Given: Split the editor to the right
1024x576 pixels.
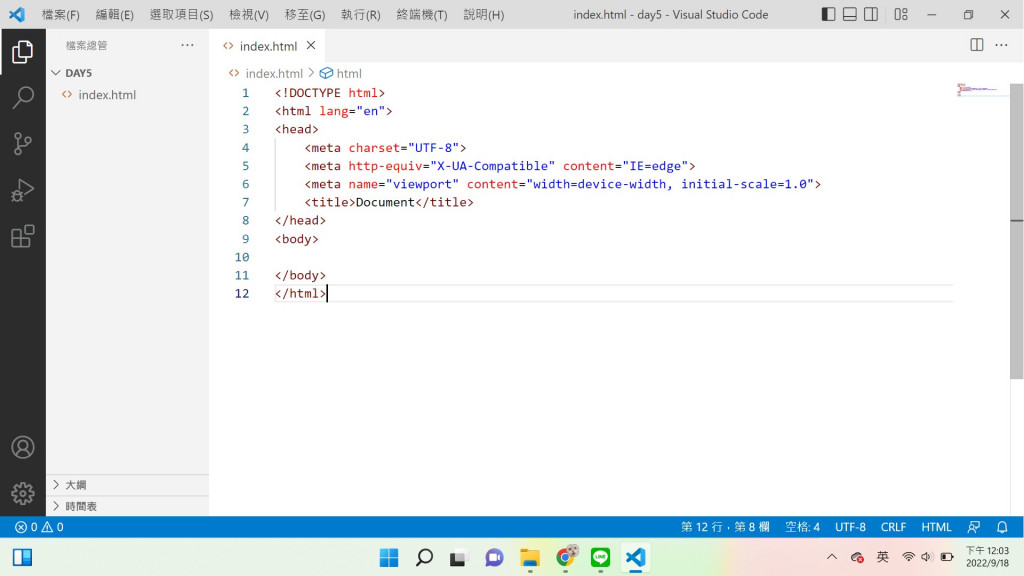Looking at the screenshot, I should click(976, 45).
